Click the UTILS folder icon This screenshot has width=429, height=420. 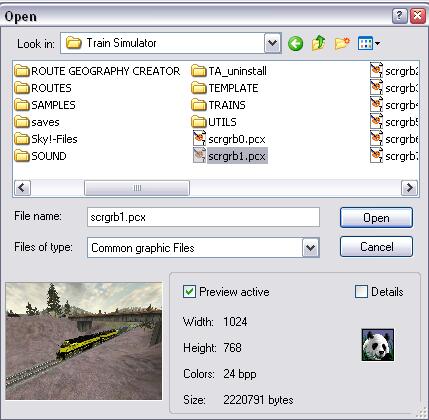coord(199,122)
